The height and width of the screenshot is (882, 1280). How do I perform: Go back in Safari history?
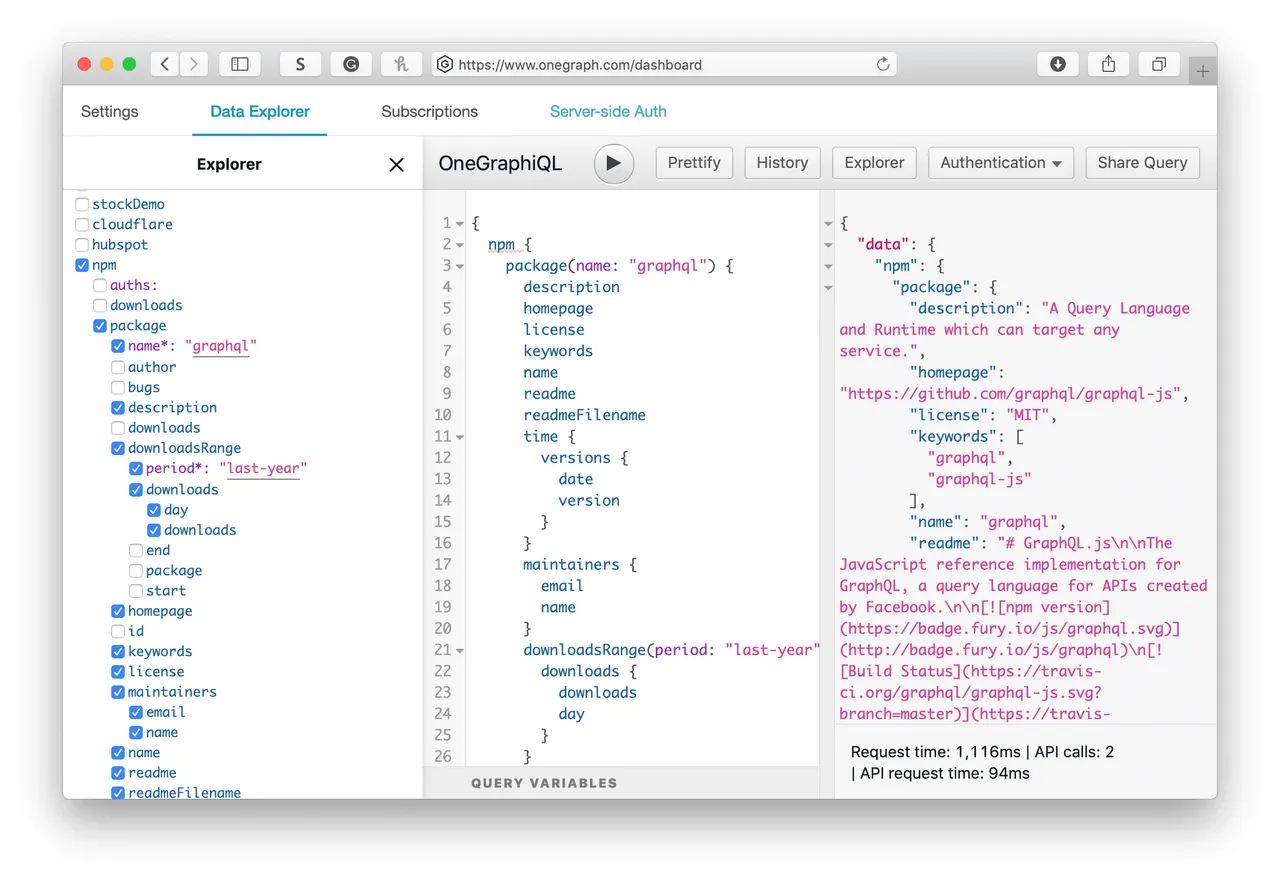pos(165,64)
